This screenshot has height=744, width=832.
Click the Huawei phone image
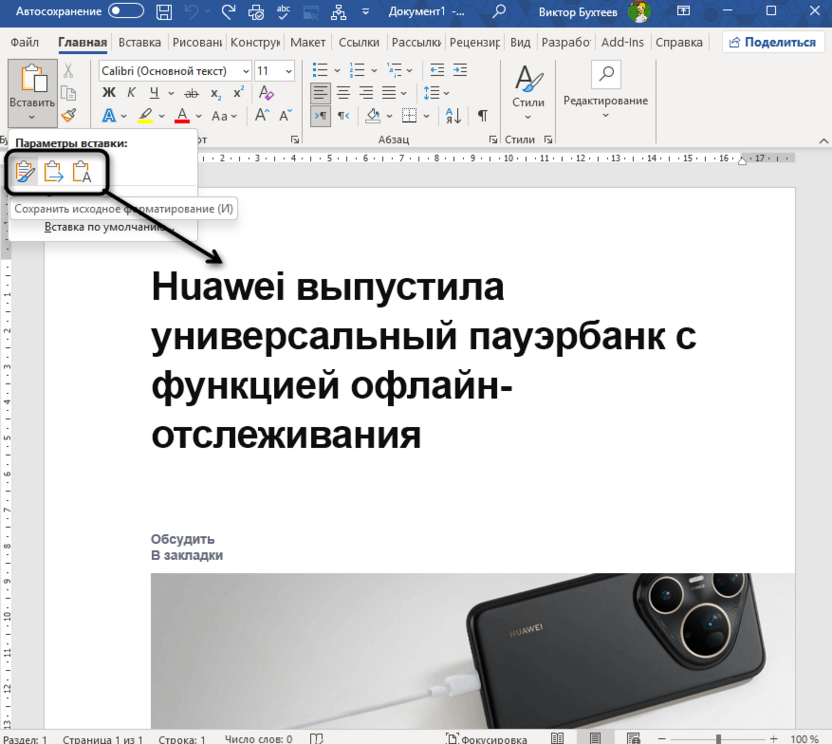tap(473, 651)
